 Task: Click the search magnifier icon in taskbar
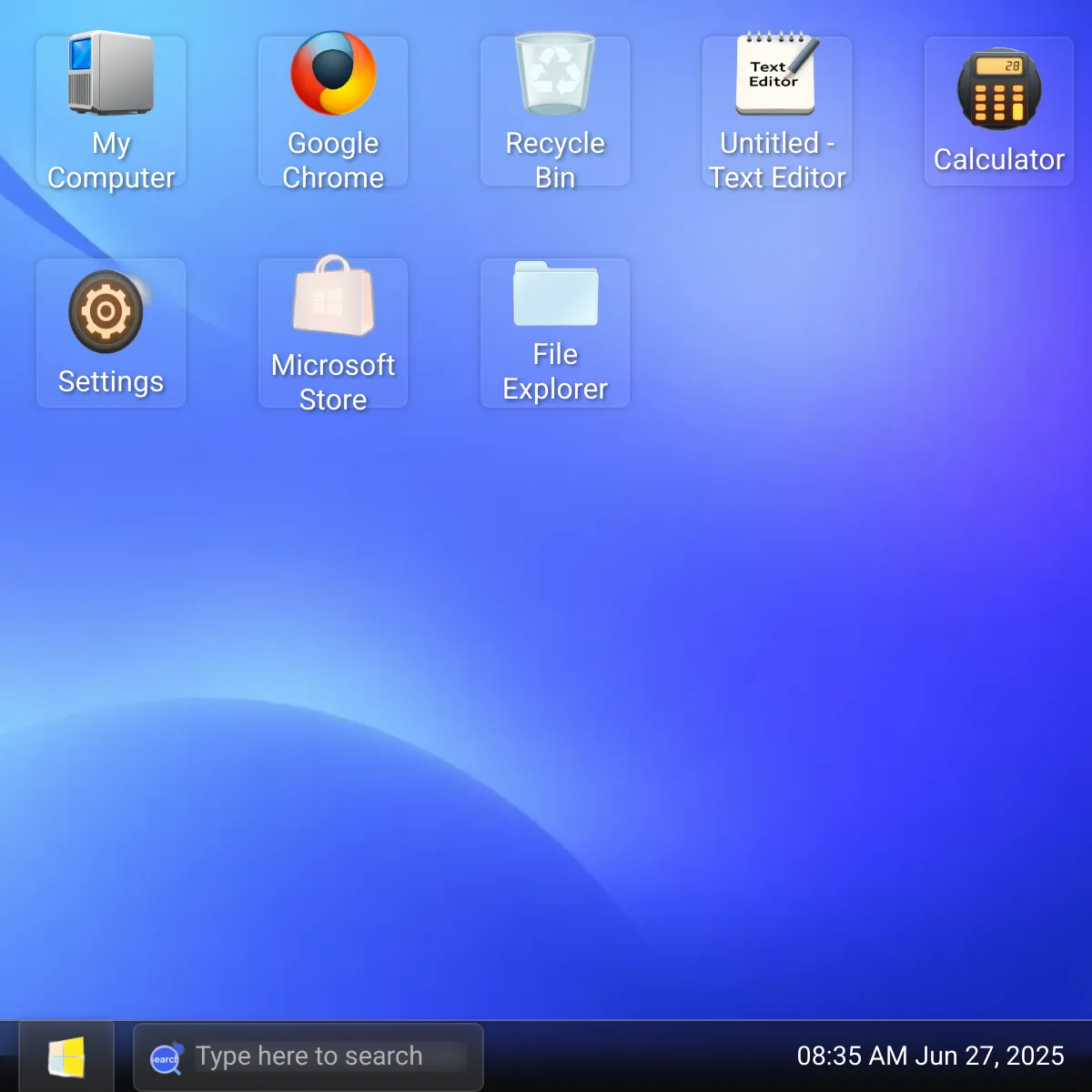[x=166, y=1058]
